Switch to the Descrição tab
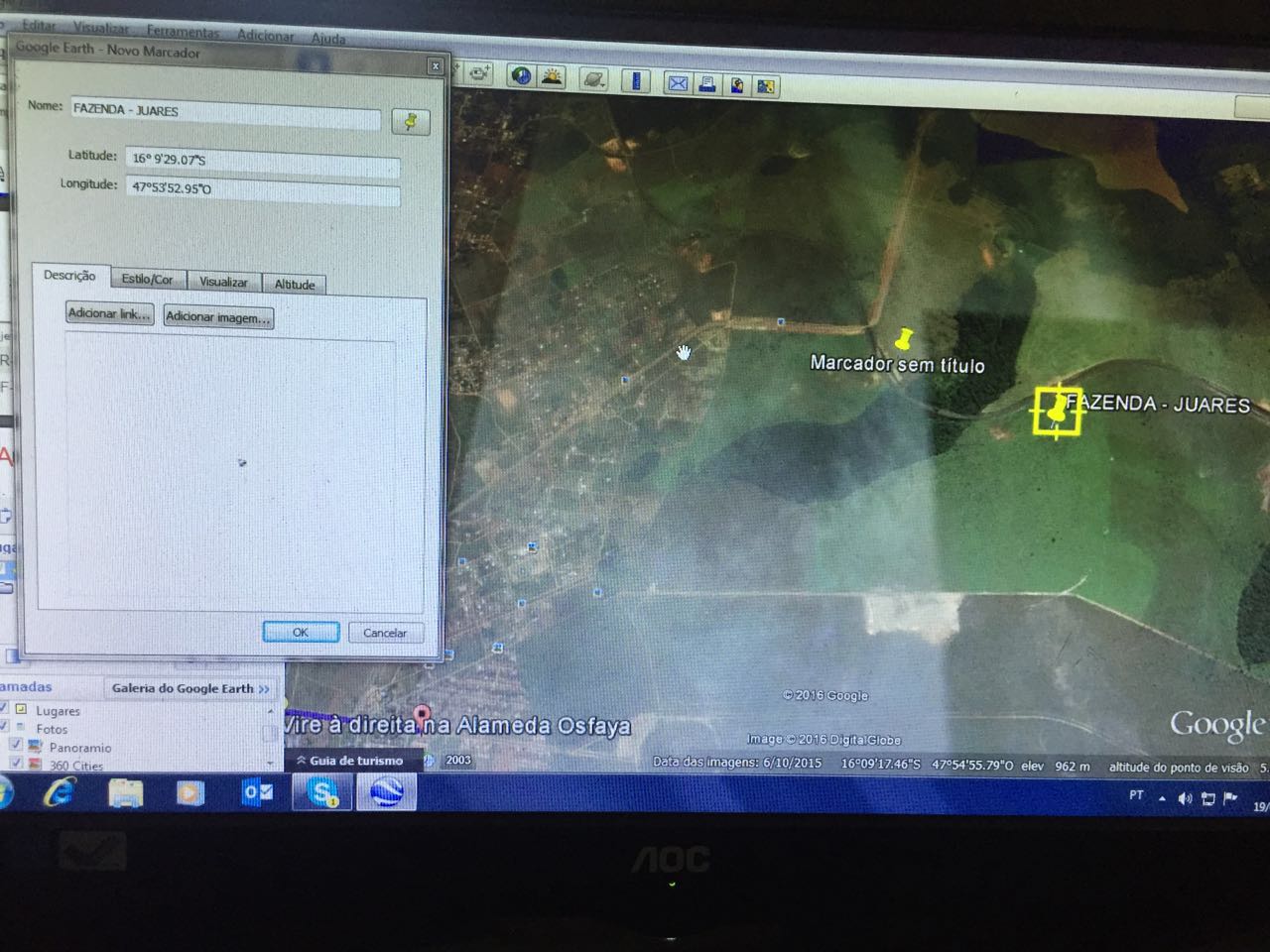 pos(69,276)
